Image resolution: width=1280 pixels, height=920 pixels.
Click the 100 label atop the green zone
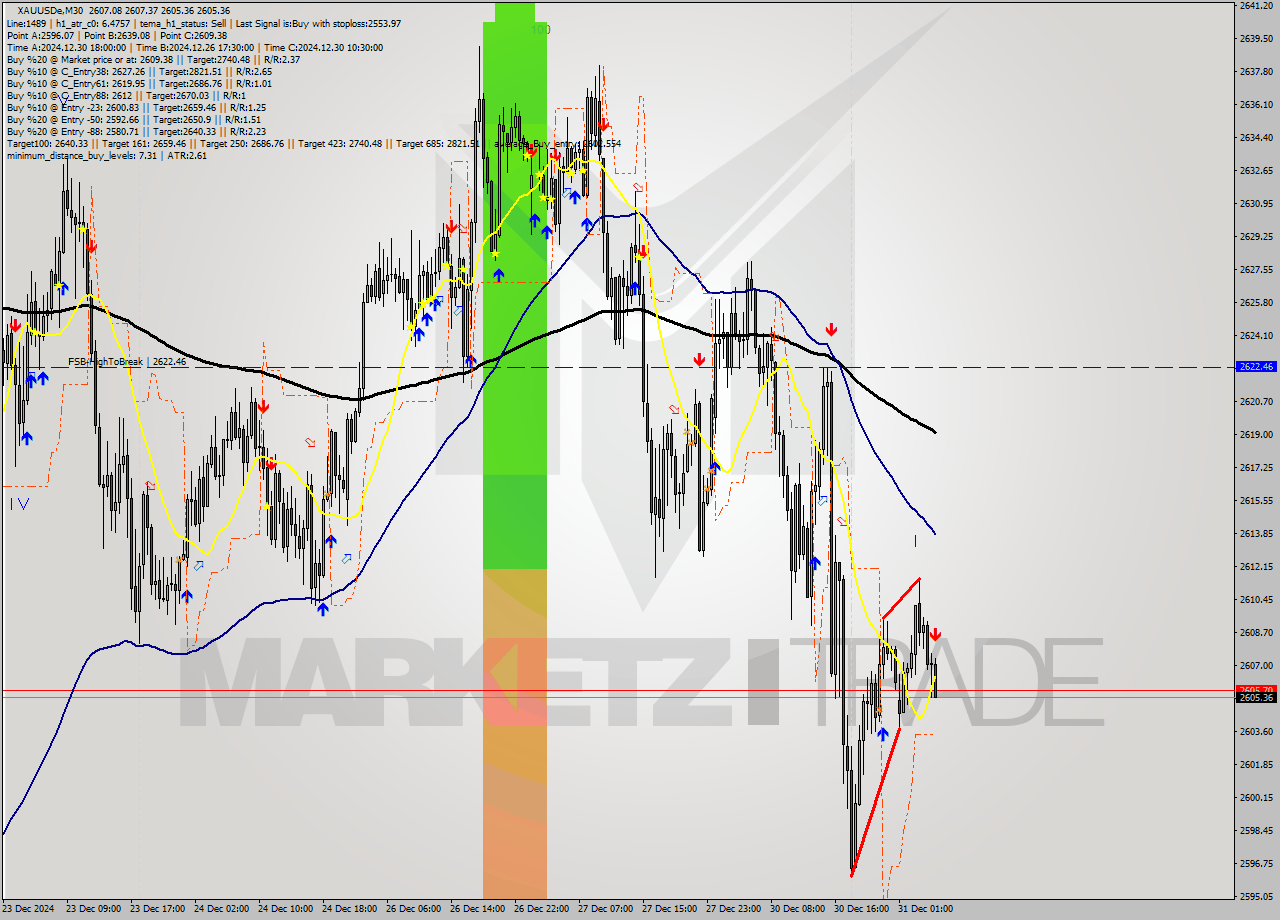coord(540,30)
